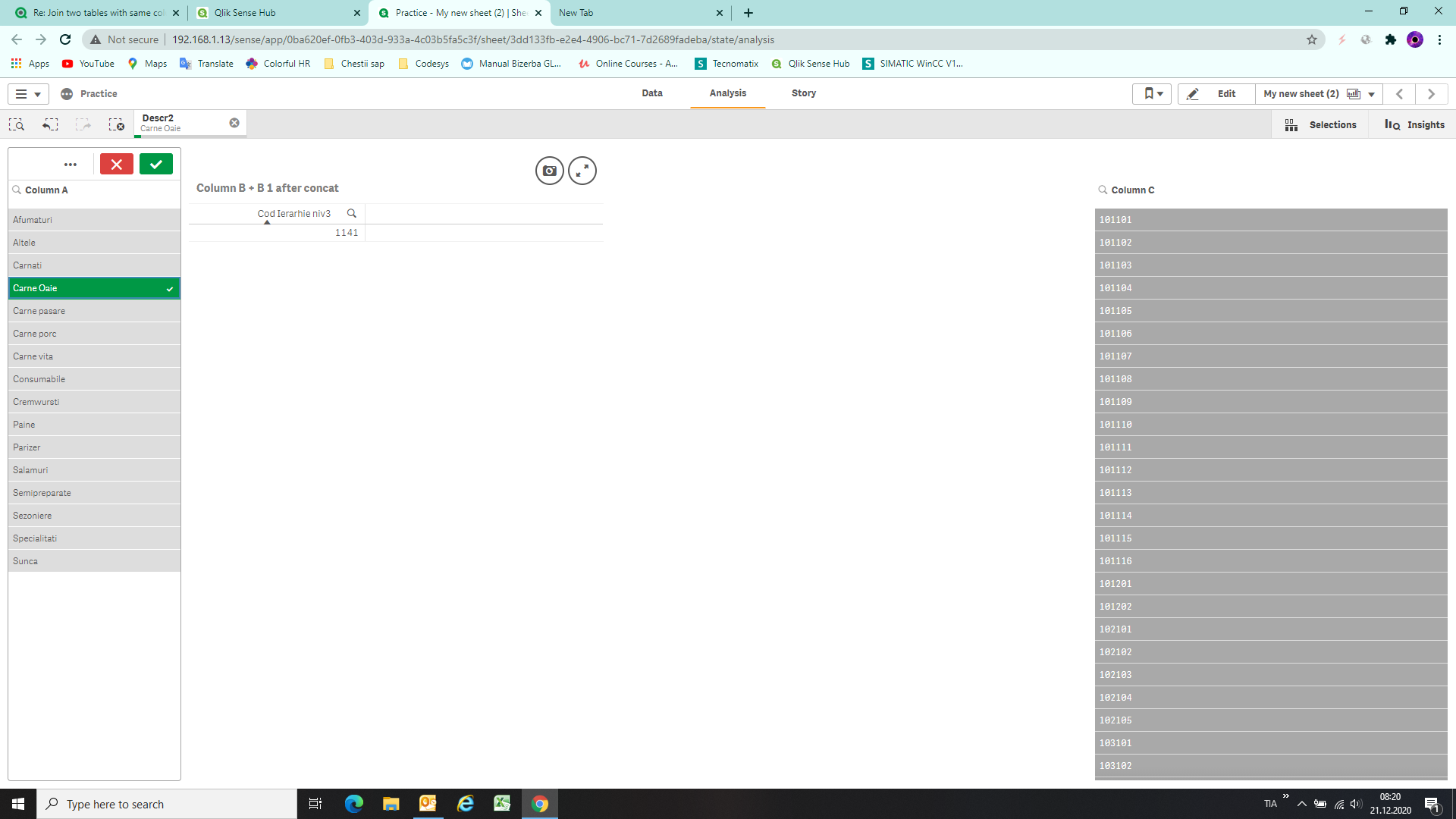Screen dimensions: 1456x819
Task: Click the smart search icon in selections toolbar
Action: click(x=17, y=124)
